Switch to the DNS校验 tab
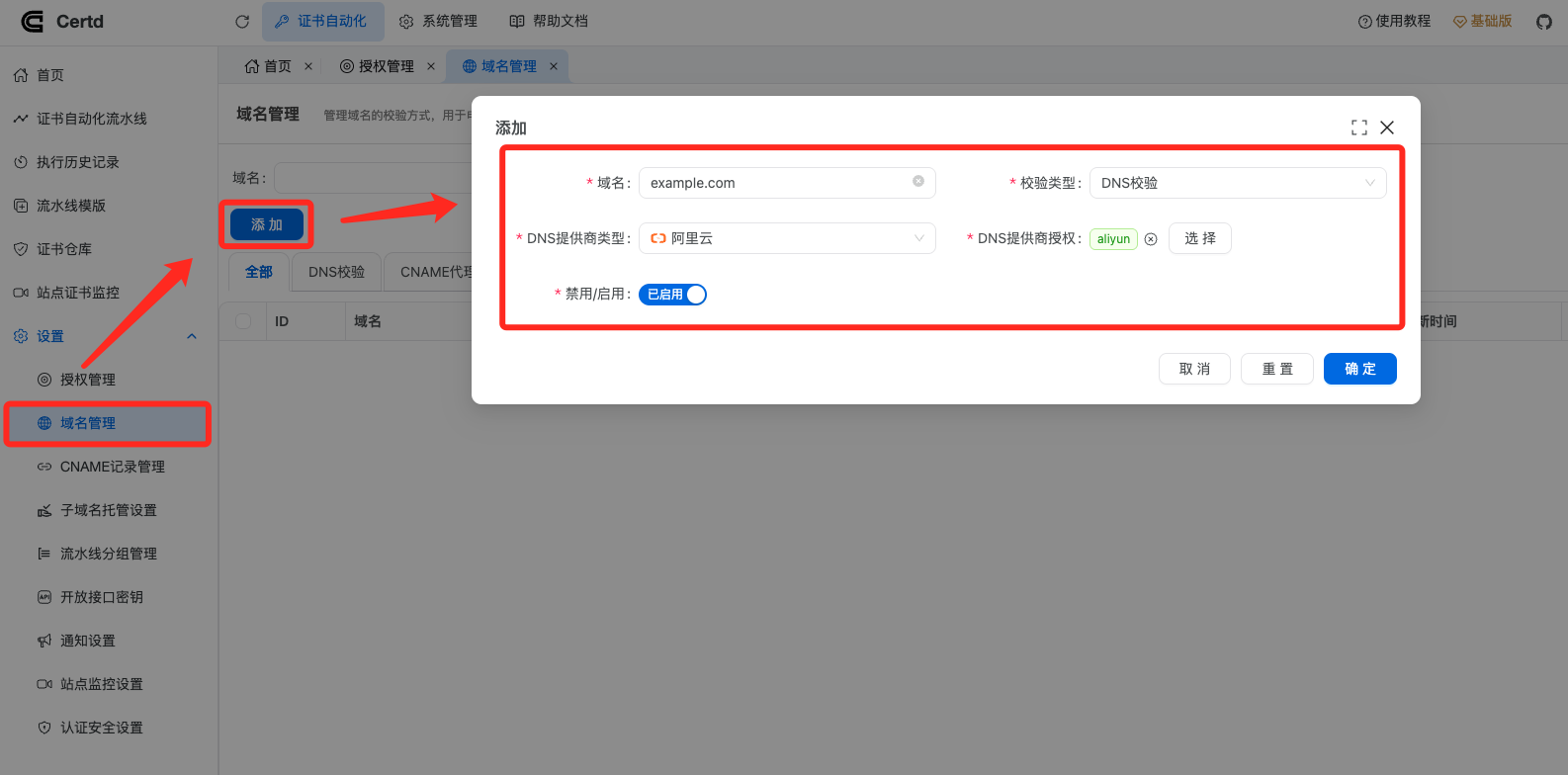Screen dimensions: 1568x775 336,272
